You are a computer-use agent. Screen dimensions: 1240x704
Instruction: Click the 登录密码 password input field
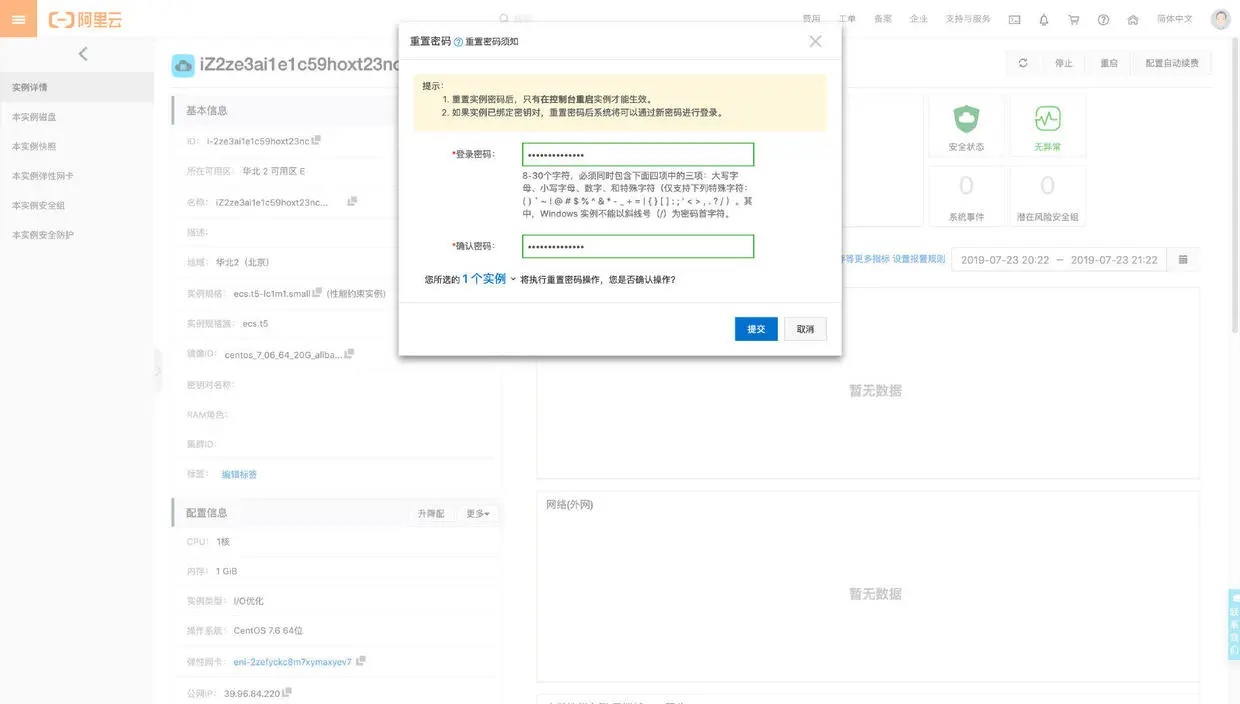coord(638,155)
